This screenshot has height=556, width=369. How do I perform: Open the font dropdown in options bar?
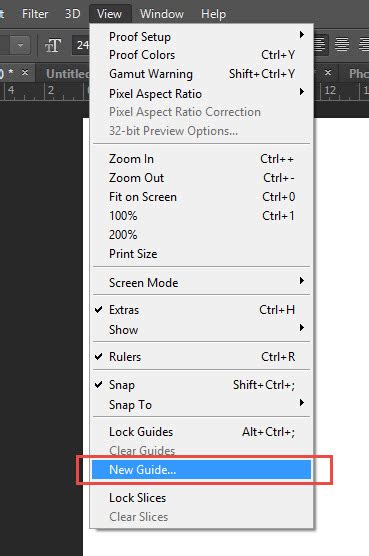pos(20,45)
